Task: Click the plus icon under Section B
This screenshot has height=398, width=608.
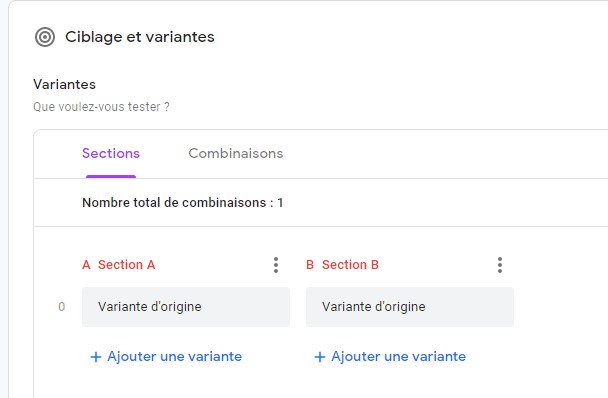Action: [320, 357]
